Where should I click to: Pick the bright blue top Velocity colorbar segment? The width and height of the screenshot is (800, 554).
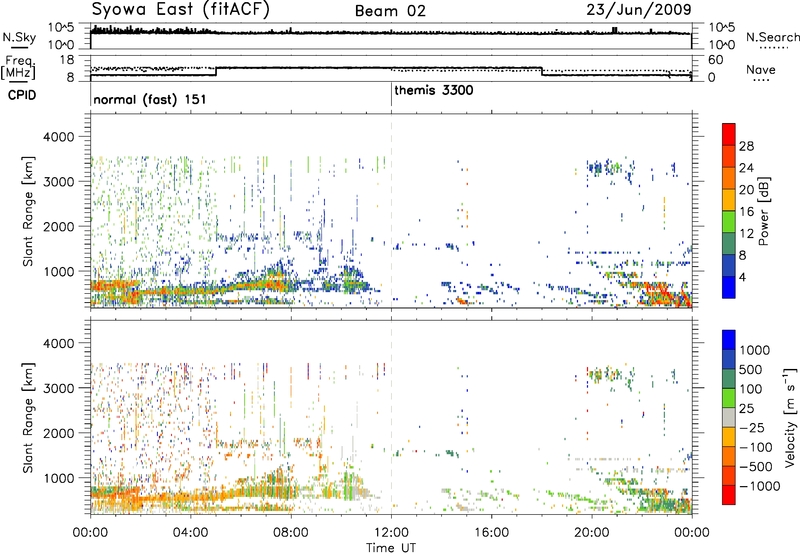click(x=729, y=340)
